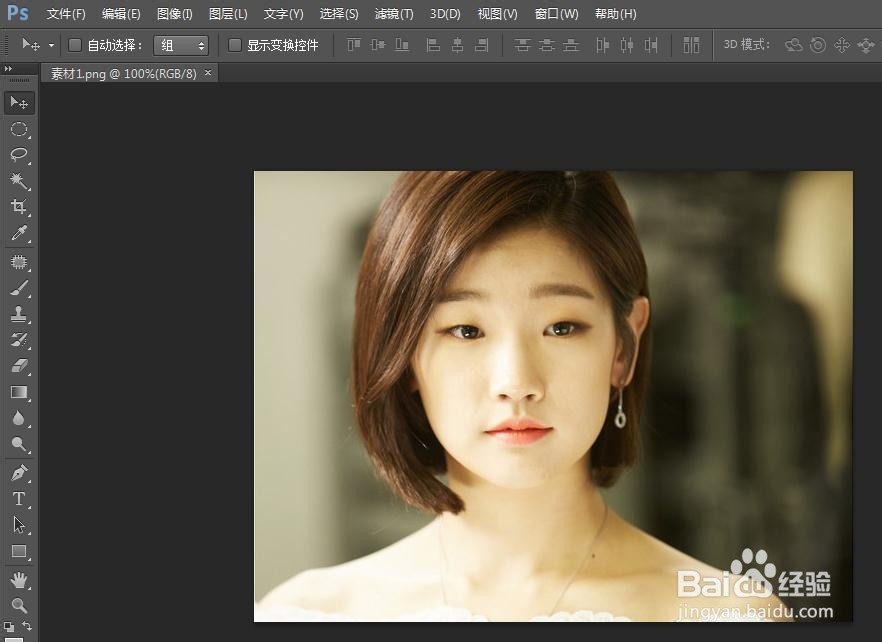Screen dimensions: 882x642
Task: Select the Lasso tool
Action: point(19,155)
